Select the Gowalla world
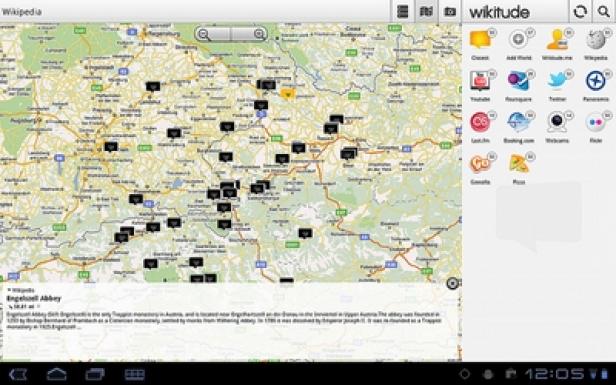Screen dimensions: 616x385 point(480,164)
